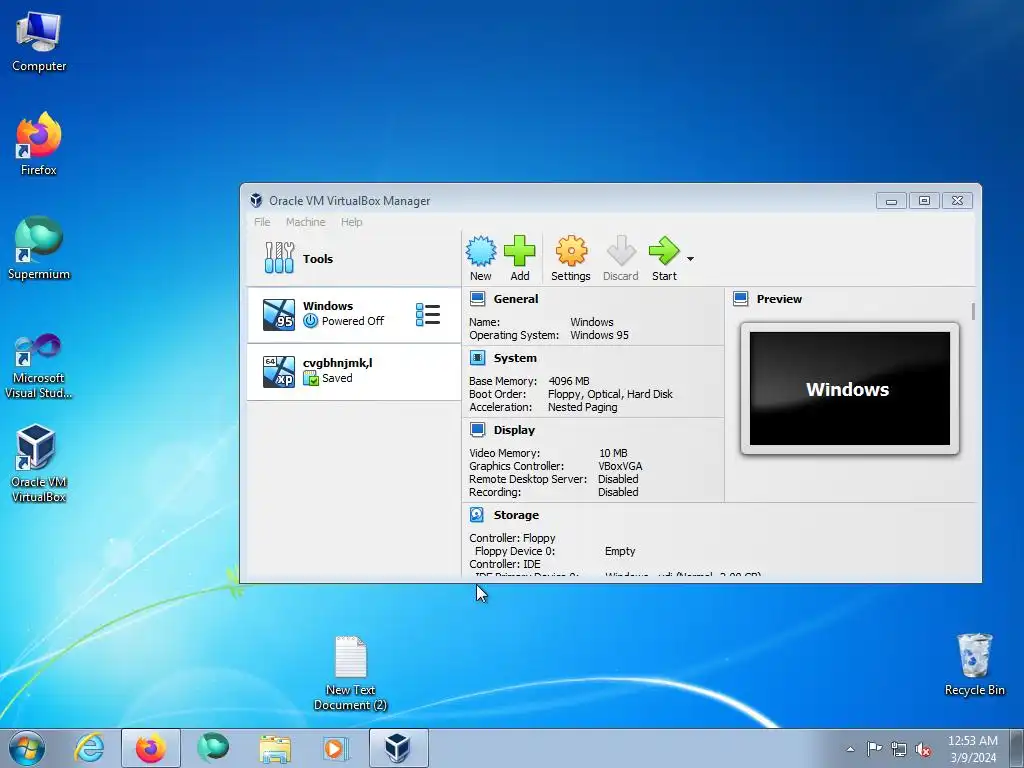Select the Computer desktop icon
The height and width of the screenshot is (768, 1024).
point(39,42)
